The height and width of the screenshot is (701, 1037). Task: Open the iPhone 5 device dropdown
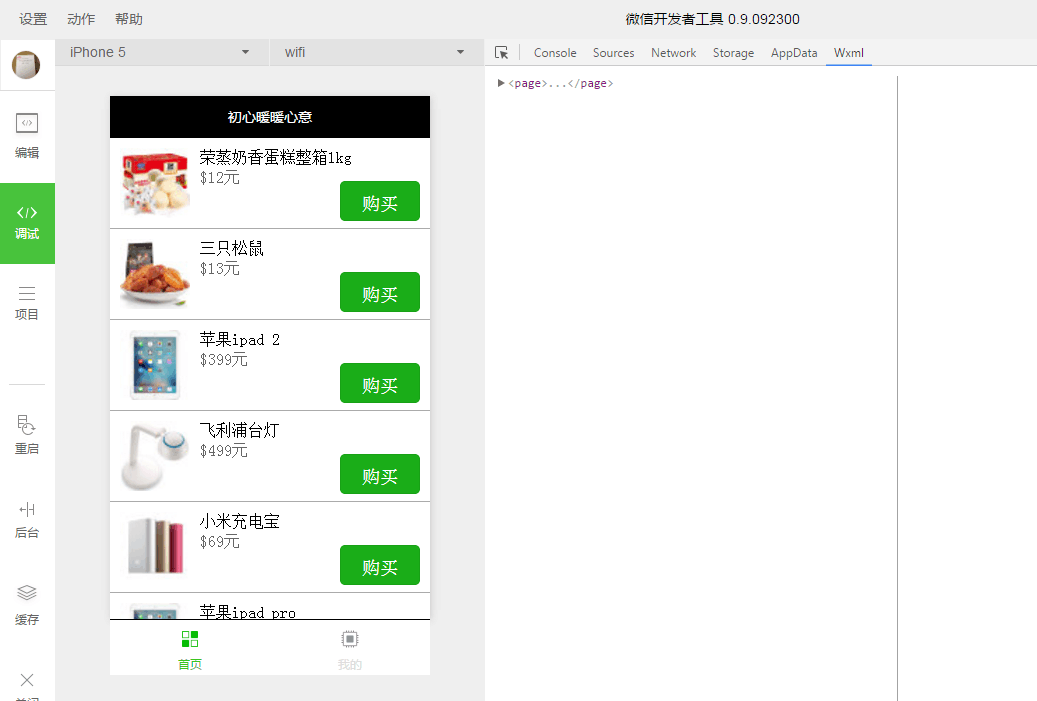(161, 52)
